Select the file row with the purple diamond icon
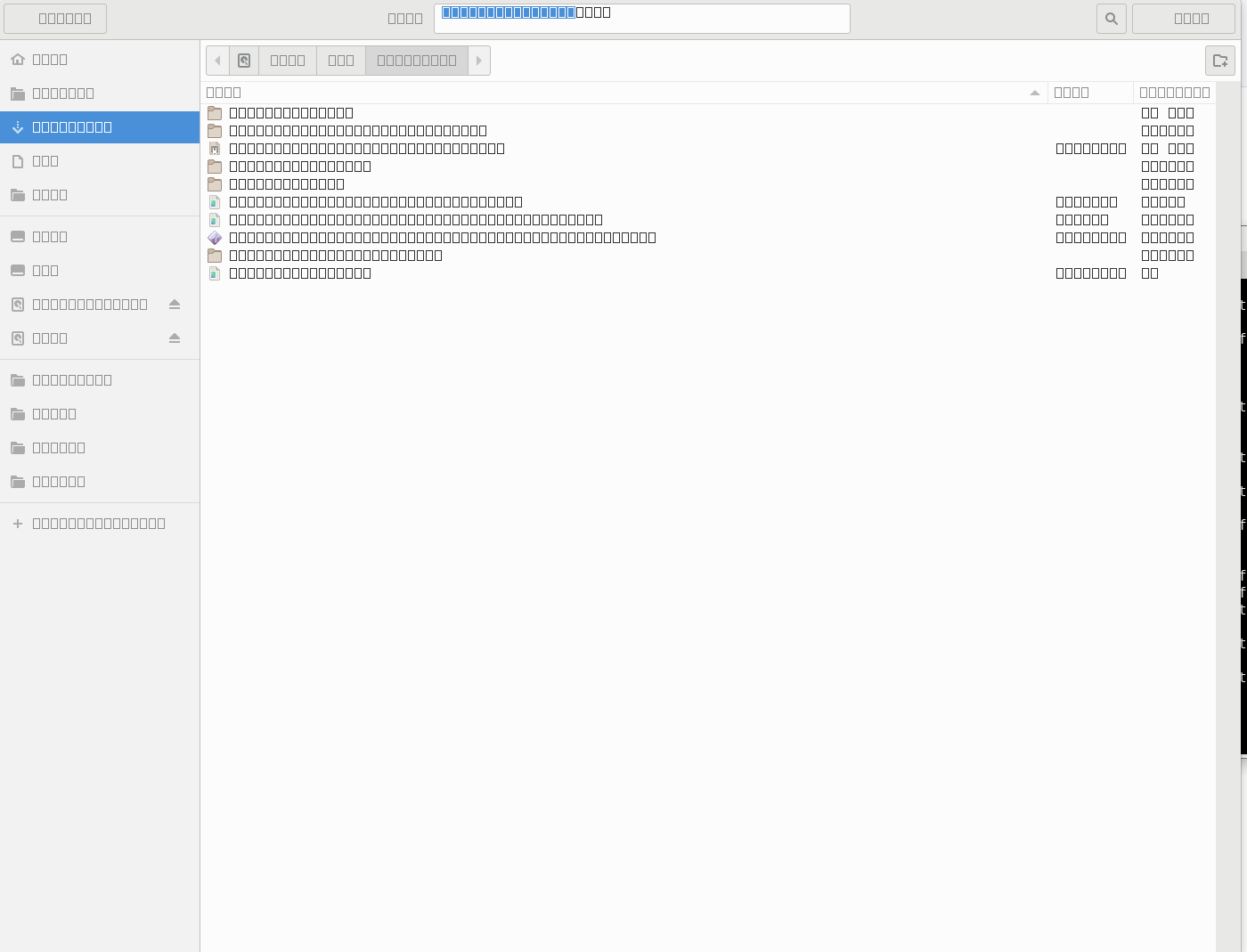This screenshot has height=952, width=1247. tap(708, 238)
